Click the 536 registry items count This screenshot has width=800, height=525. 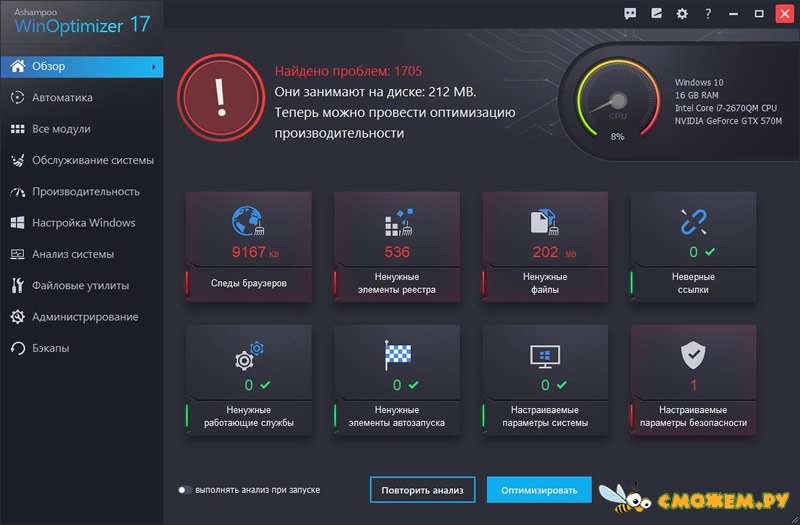(397, 252)
